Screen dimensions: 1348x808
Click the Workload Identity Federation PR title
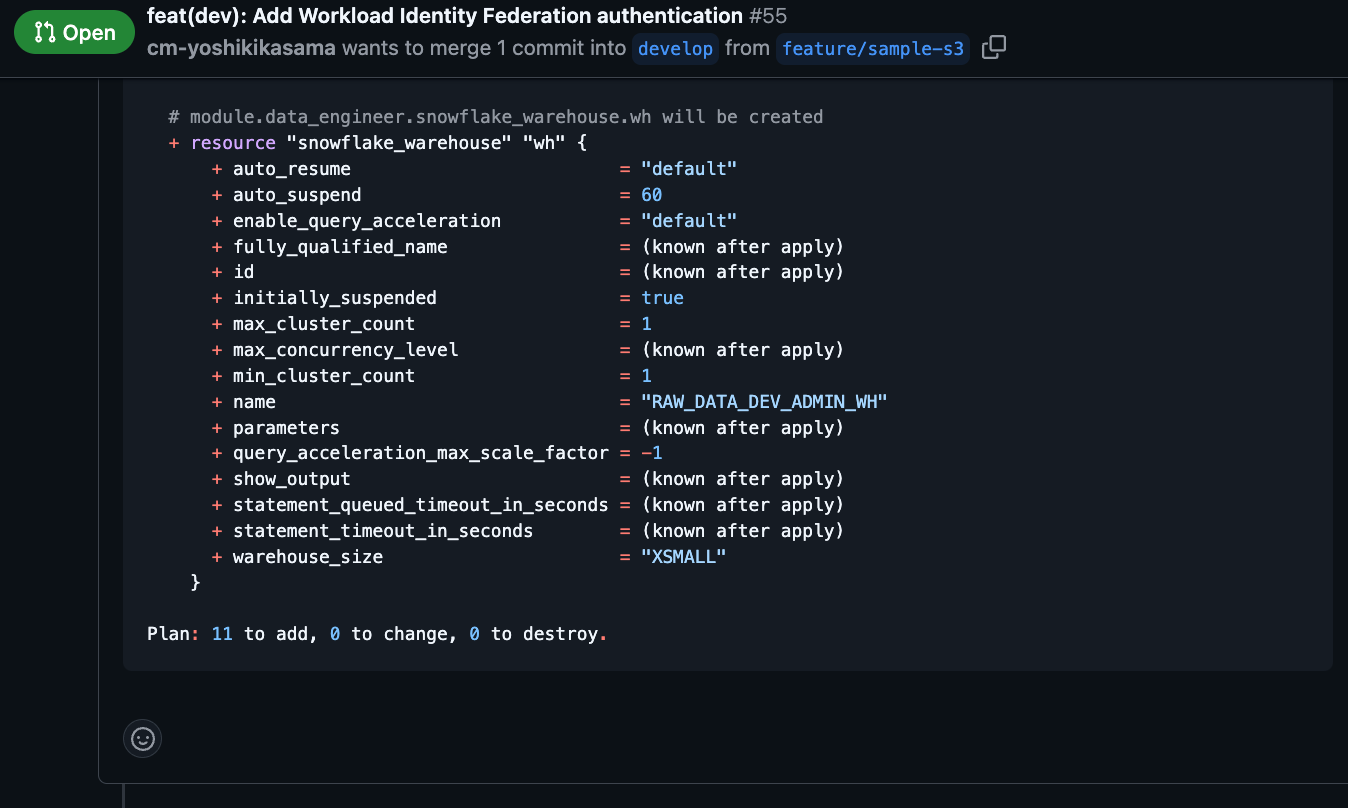[444, 16]
